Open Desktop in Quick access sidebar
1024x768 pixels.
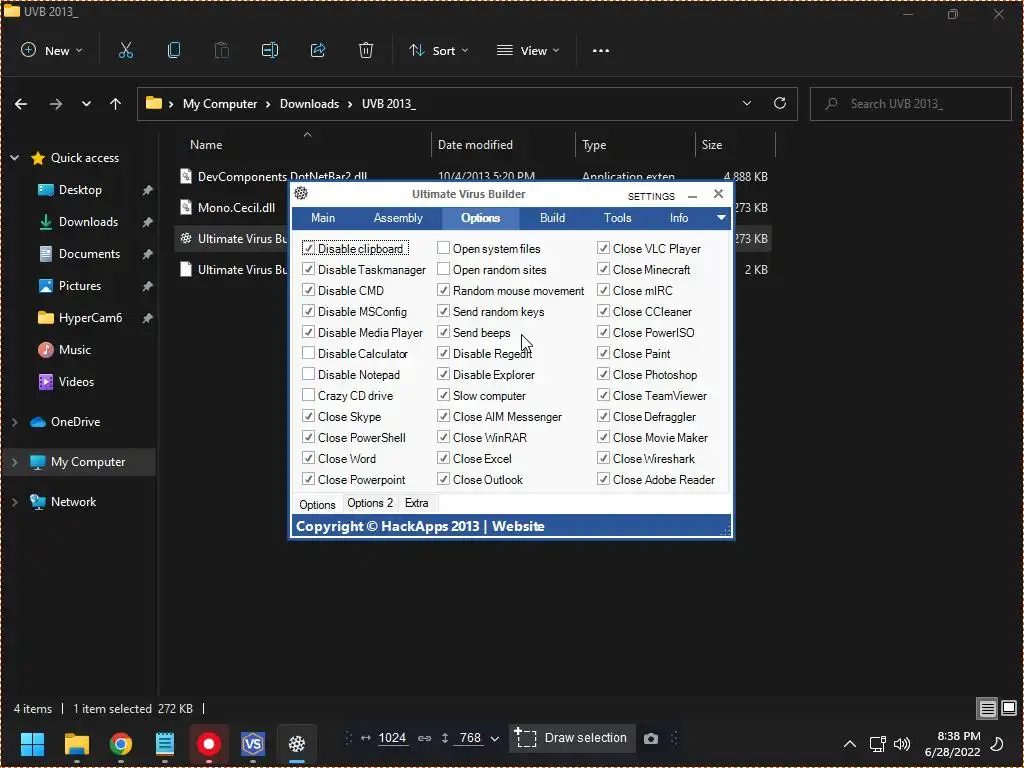tap(80, 190)
